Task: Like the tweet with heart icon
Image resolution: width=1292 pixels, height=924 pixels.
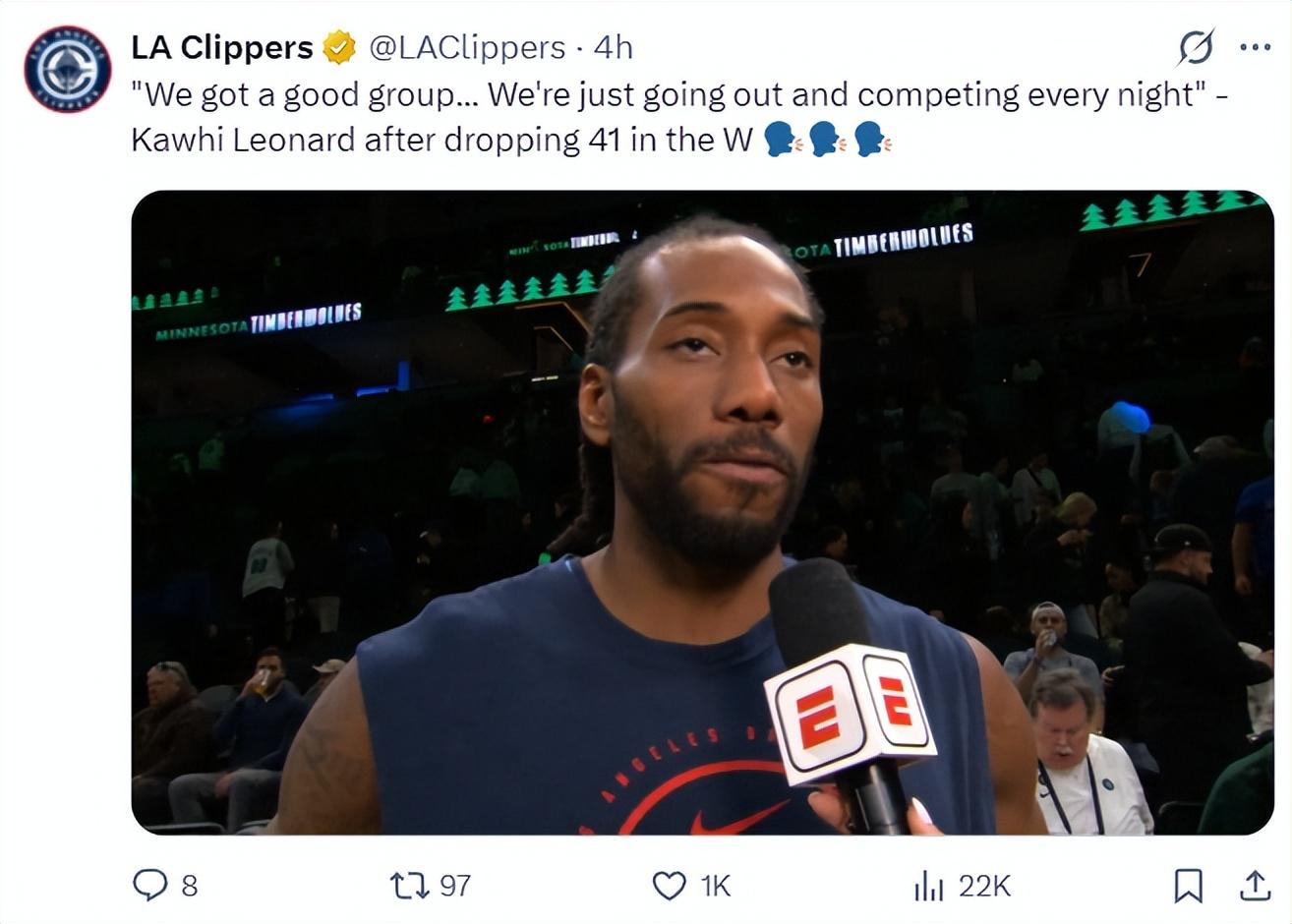Action: tap(670, 886)
